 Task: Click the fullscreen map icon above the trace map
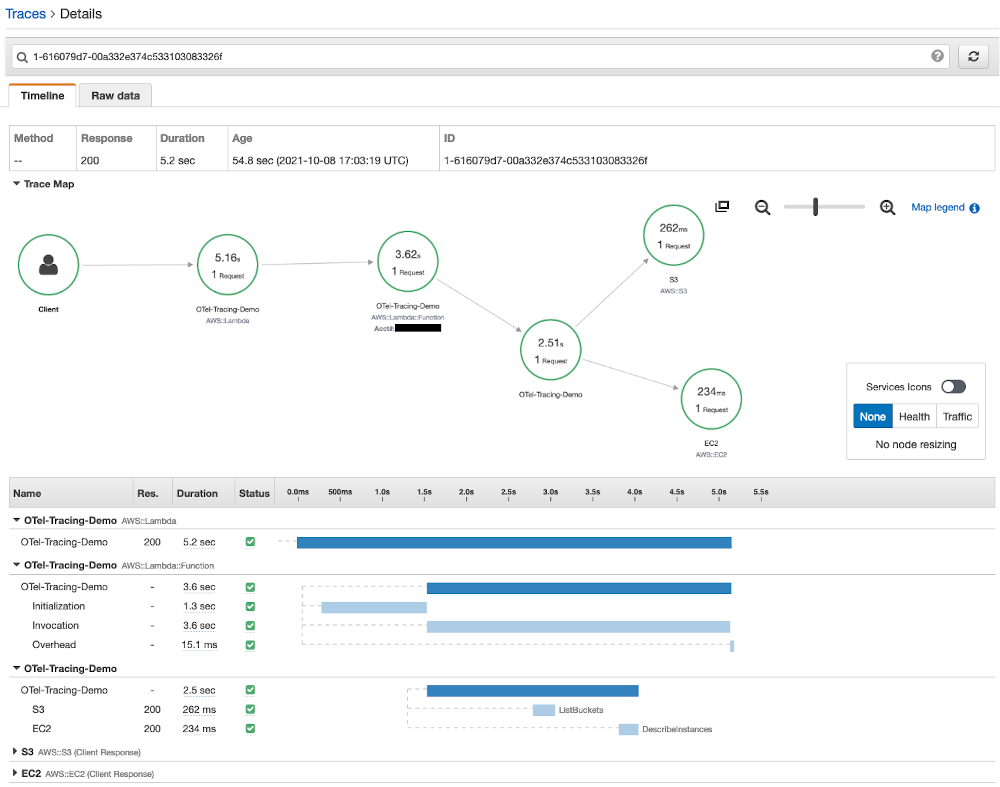point(722,206)
